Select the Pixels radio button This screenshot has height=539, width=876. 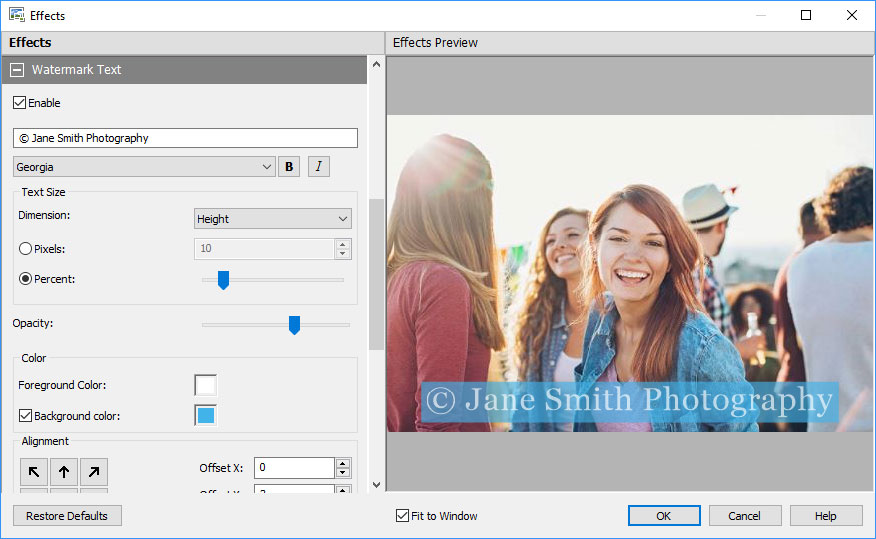click(25, 249)
